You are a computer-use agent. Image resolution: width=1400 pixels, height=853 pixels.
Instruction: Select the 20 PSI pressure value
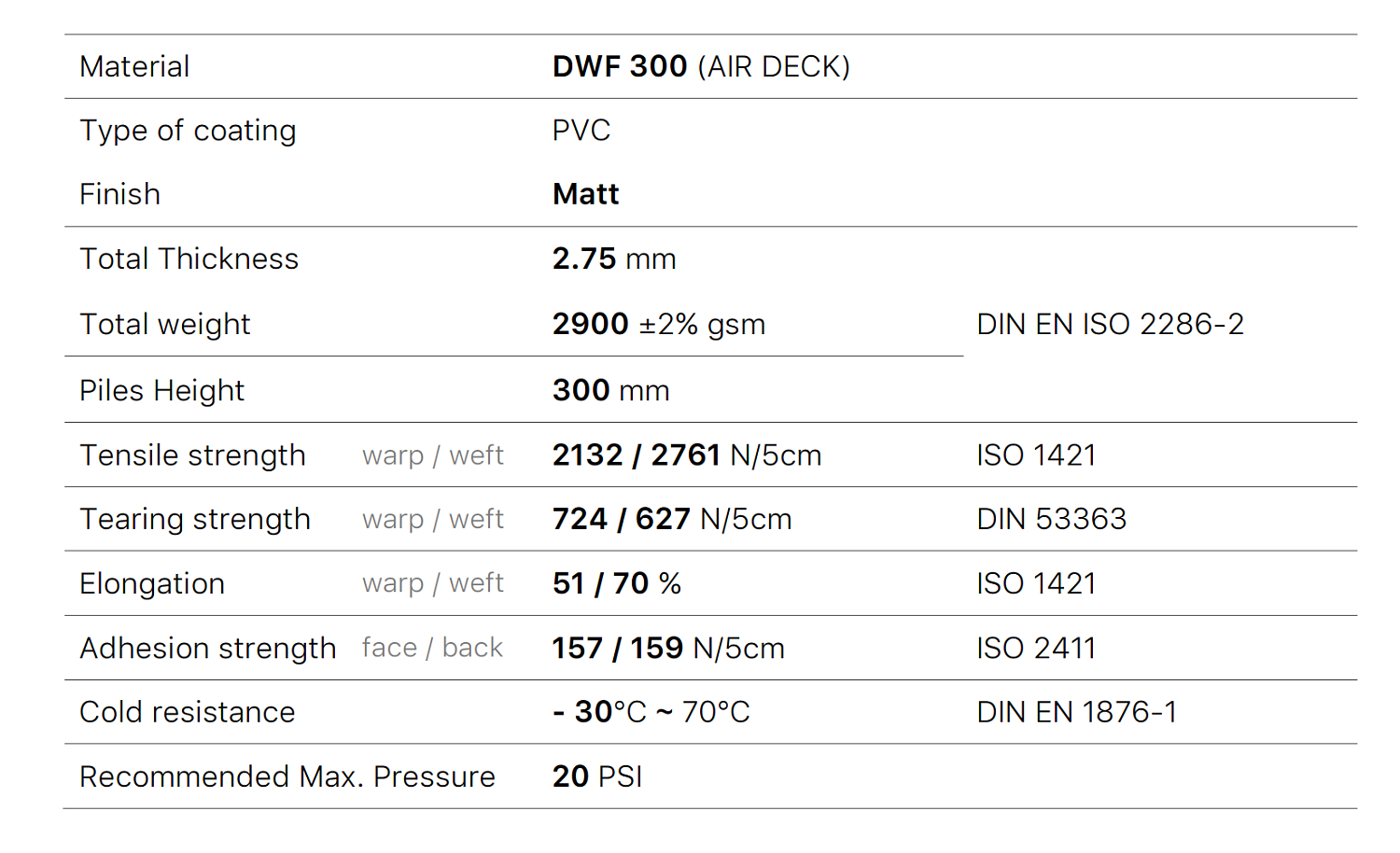597,776
